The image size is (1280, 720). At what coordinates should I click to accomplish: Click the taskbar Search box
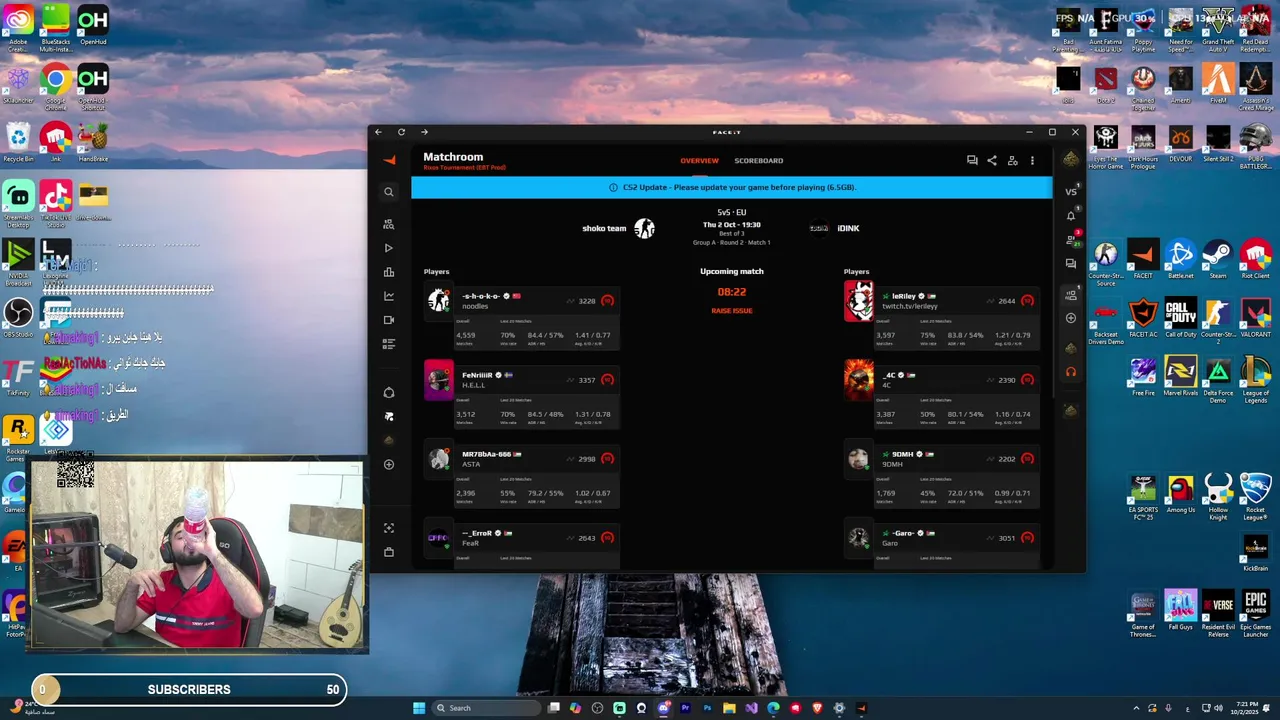[x=485, y=708]
